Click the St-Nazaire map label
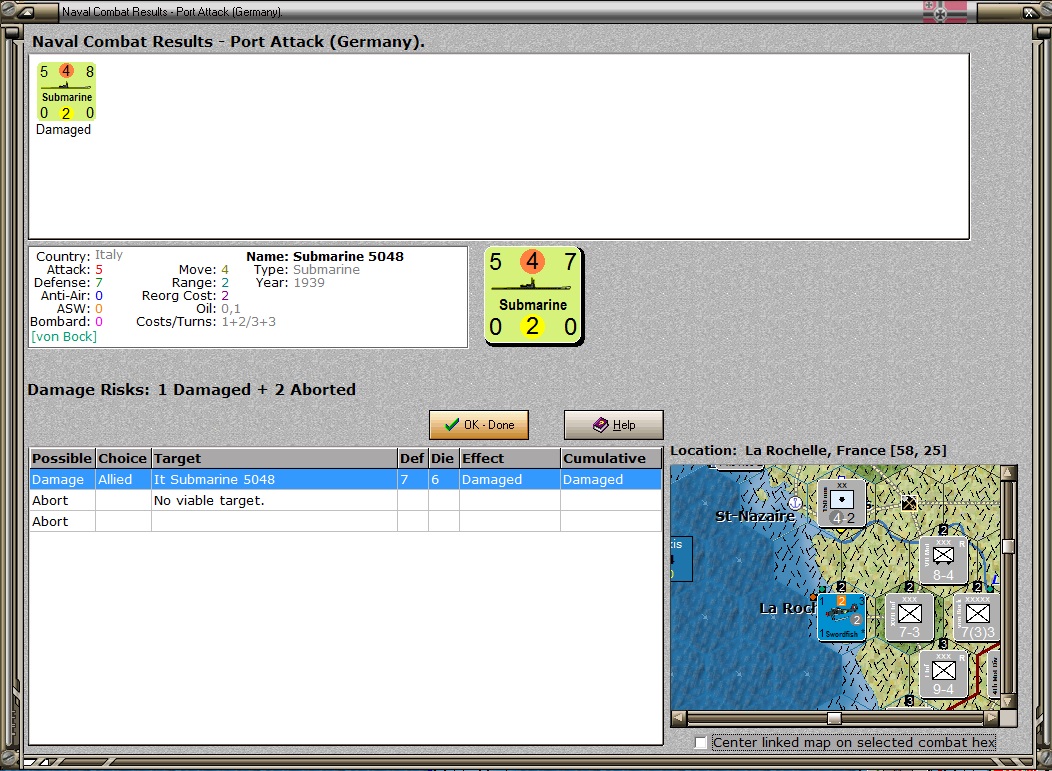Screen dimensions: 1052x771 coord(755,516)
